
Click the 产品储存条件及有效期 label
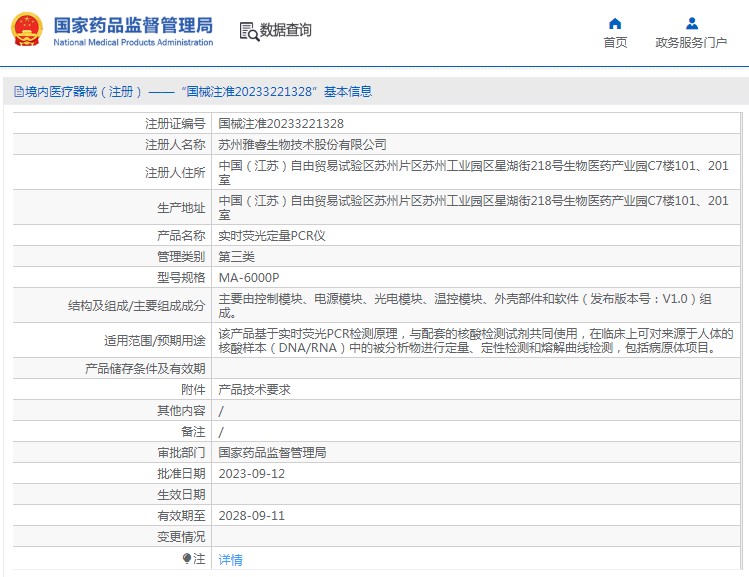[x=145, y=368]
